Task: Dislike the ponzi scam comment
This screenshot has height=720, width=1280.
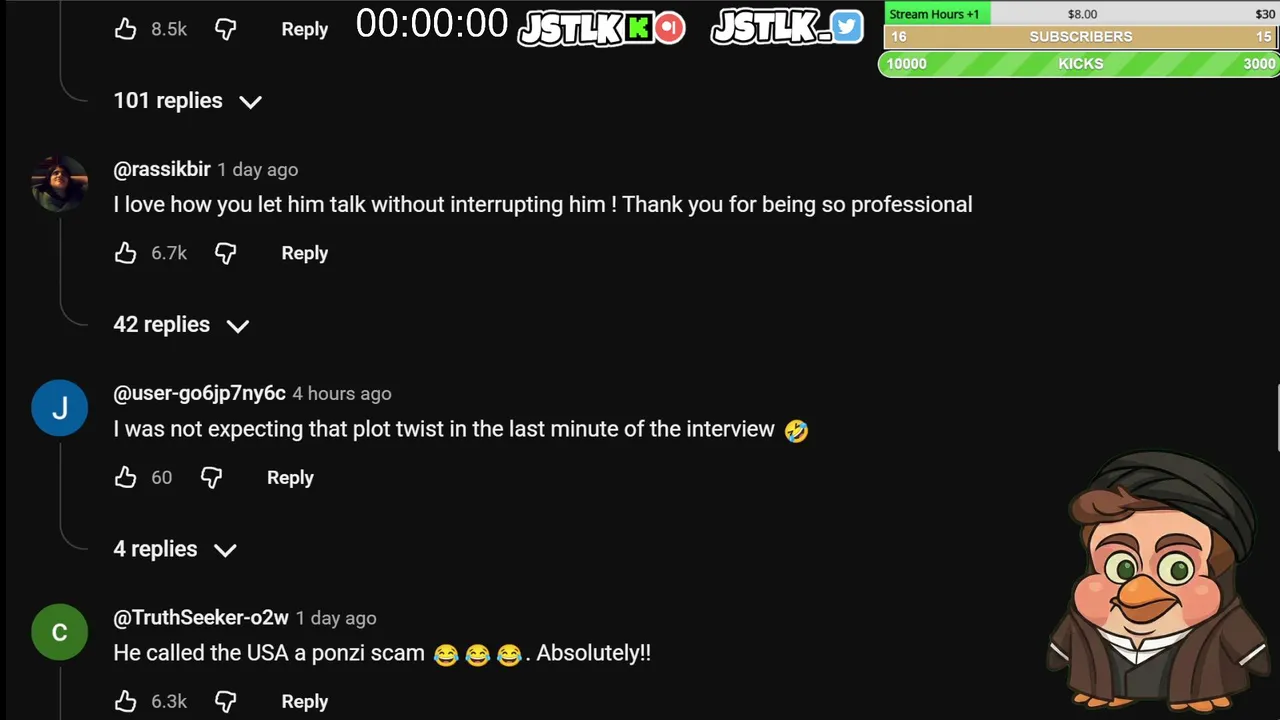Action: pos(226,701)
